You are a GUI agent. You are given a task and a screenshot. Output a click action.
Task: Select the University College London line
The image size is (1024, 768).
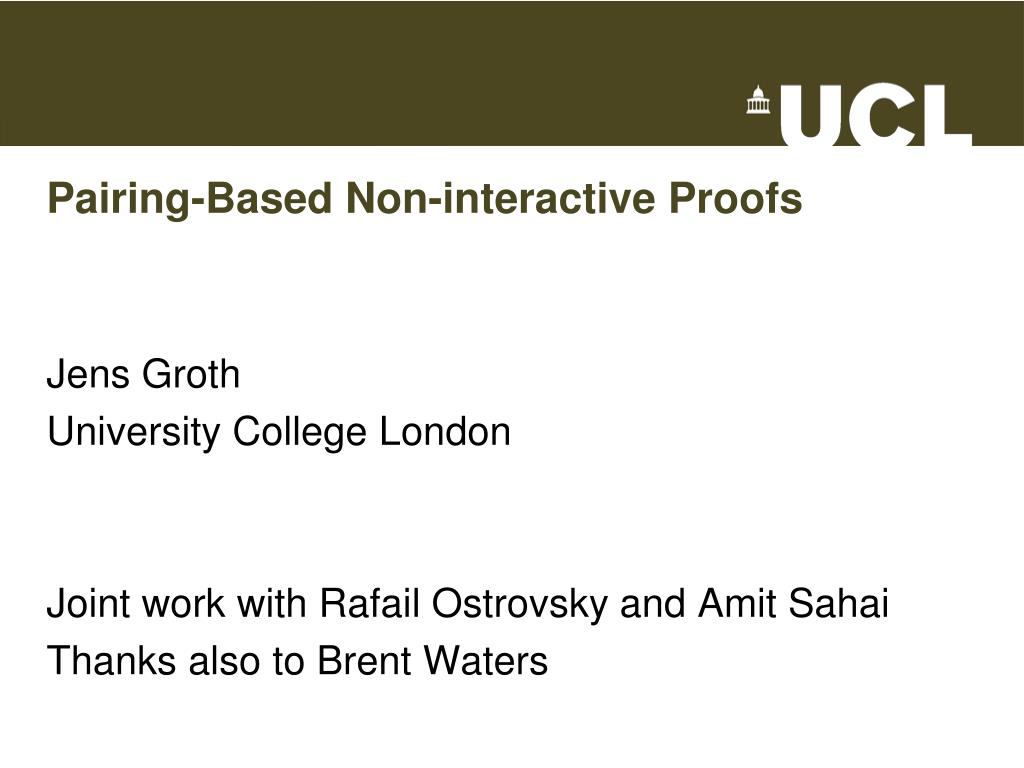coord(279,433)
